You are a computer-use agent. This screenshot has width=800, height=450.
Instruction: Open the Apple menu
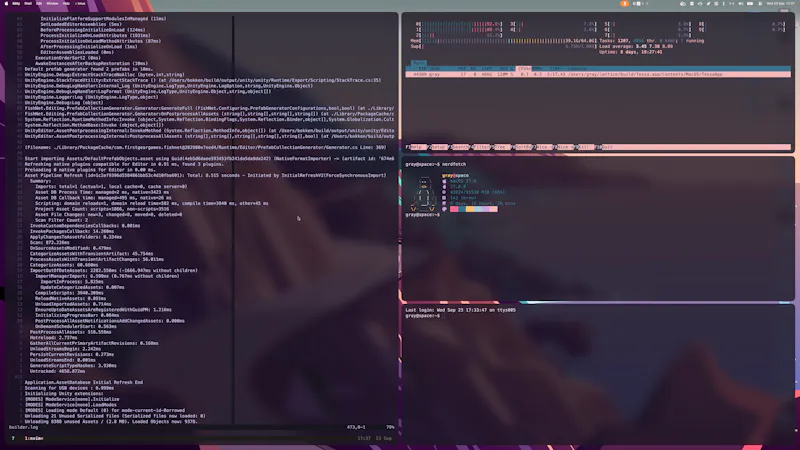click(x=7, y=3)
